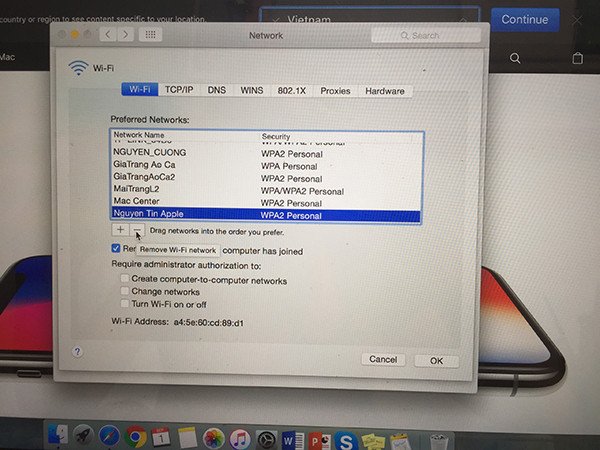Image resolution: width=600 pixels, height=450 pixels.
Task: Select GiaTrang Ao Ca network row
Action: pos(267,165)
